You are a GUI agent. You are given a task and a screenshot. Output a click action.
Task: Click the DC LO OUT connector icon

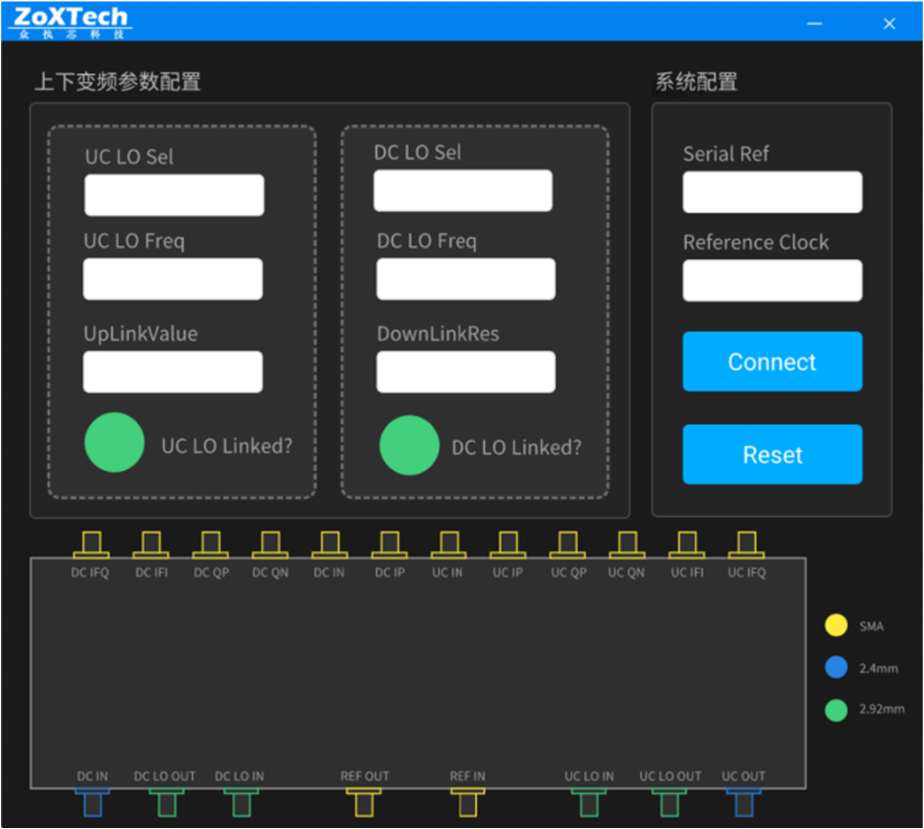[166, 802]
